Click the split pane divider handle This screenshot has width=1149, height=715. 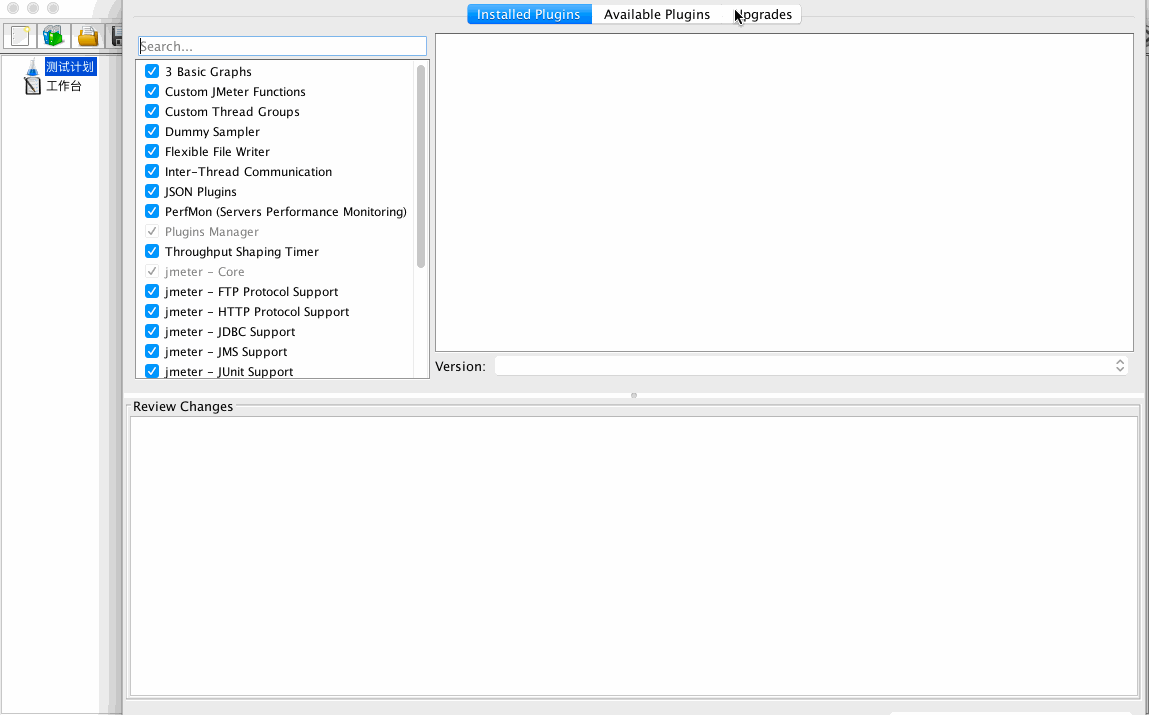[x=634, y=396]
